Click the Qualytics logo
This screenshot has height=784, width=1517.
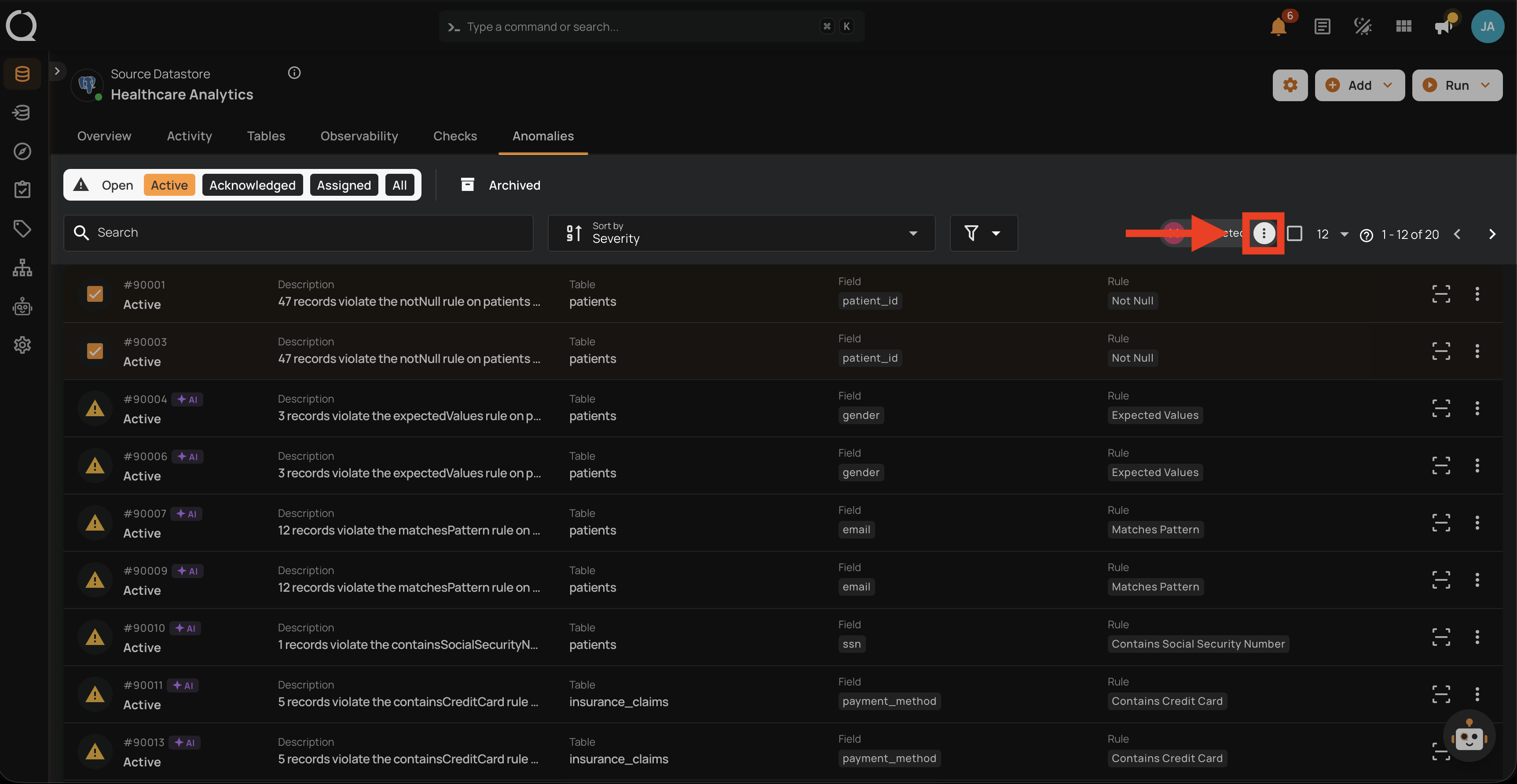point(21,26)
